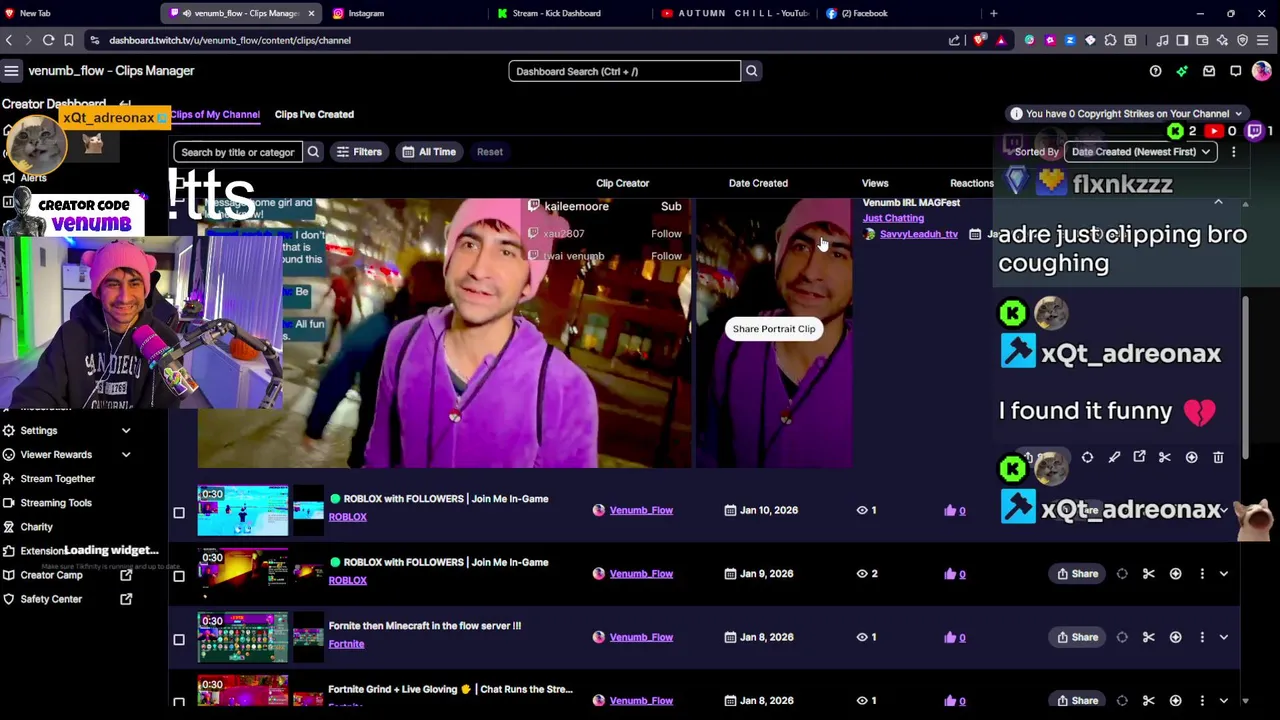1280x720 pixels.
Task: Click the pen edit icon in expanded clip toolbar
Action: [1114, 457]
